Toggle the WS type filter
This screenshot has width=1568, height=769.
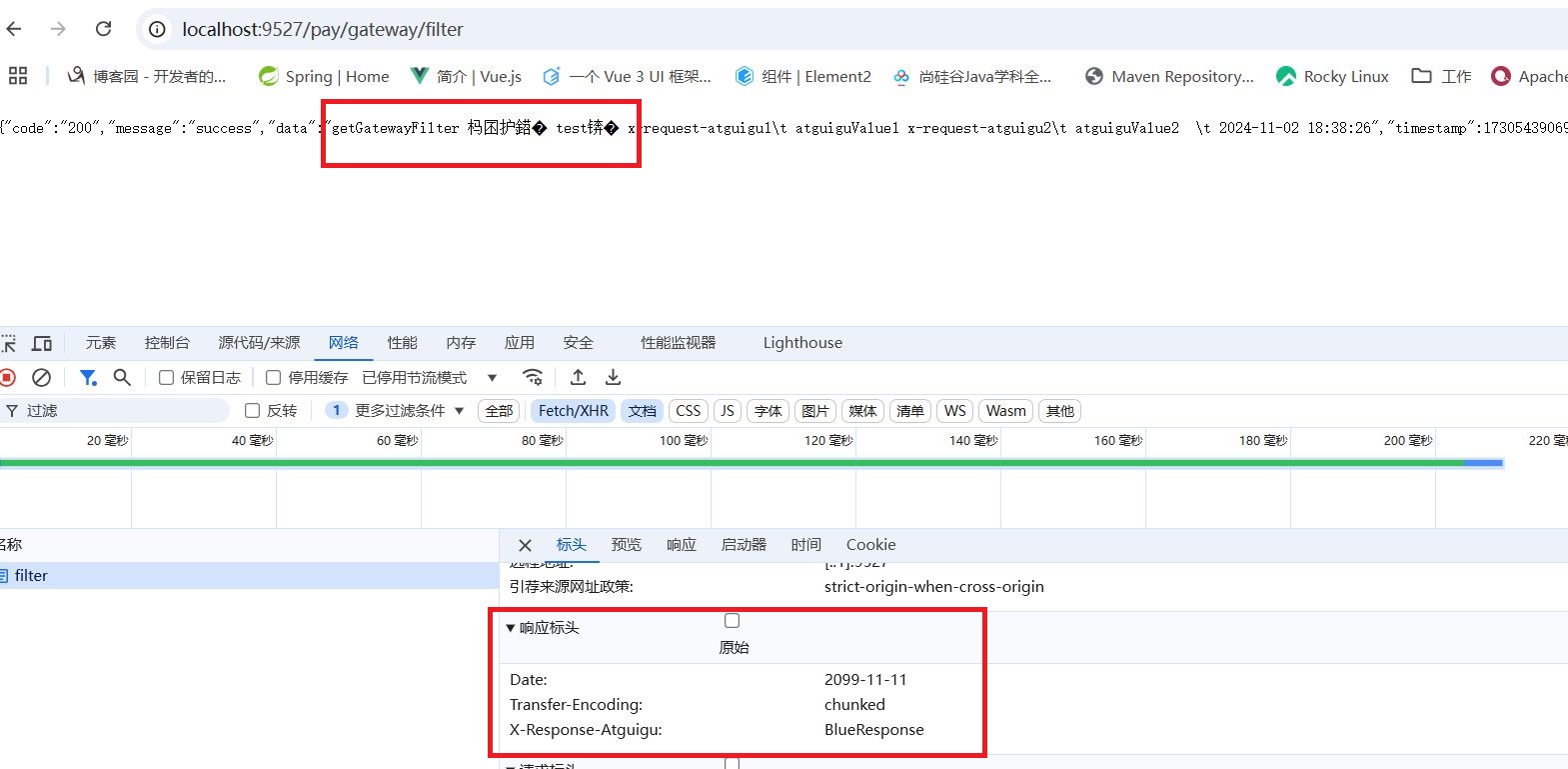[955, 411]
